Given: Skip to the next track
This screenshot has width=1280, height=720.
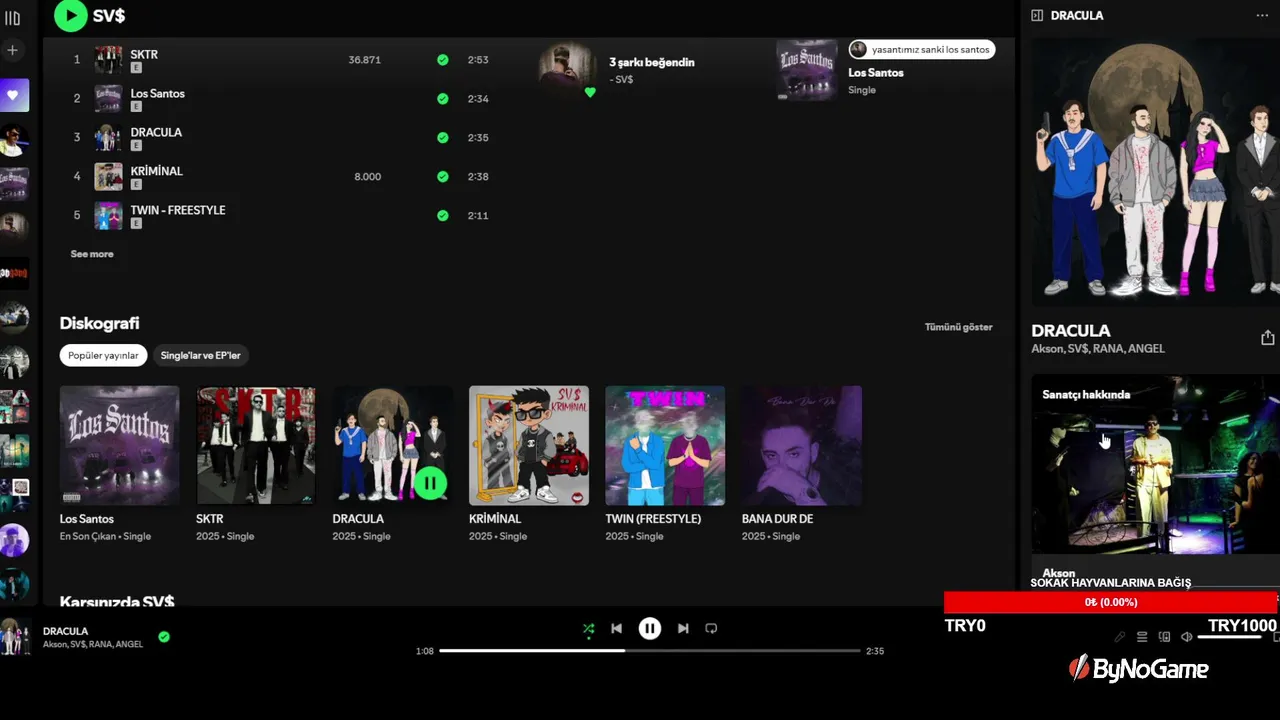Looking at the screenshot, I should 683,629.
